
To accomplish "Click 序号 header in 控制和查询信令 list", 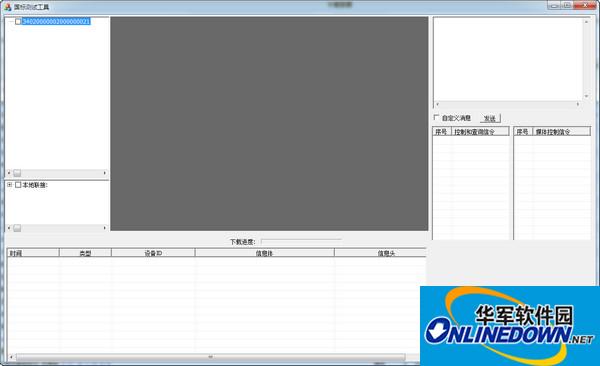I will (442, 131).
